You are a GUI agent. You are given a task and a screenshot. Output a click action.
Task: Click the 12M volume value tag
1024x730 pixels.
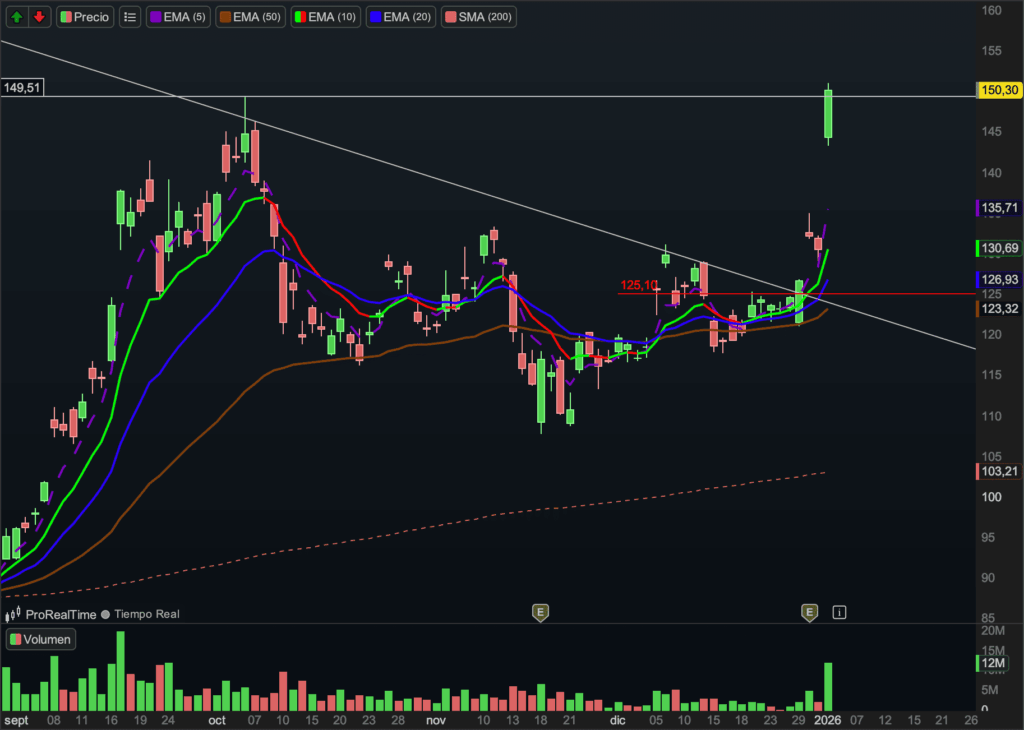[997, 663]
